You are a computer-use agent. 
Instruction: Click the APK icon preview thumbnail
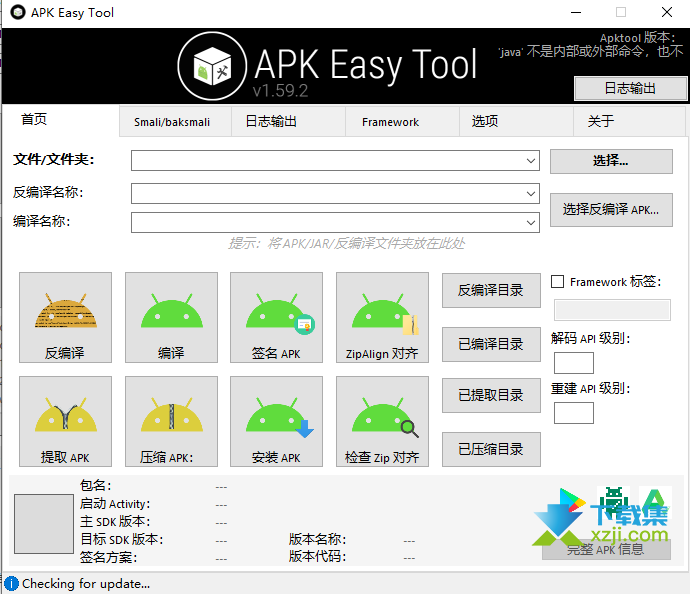point(44,524)
